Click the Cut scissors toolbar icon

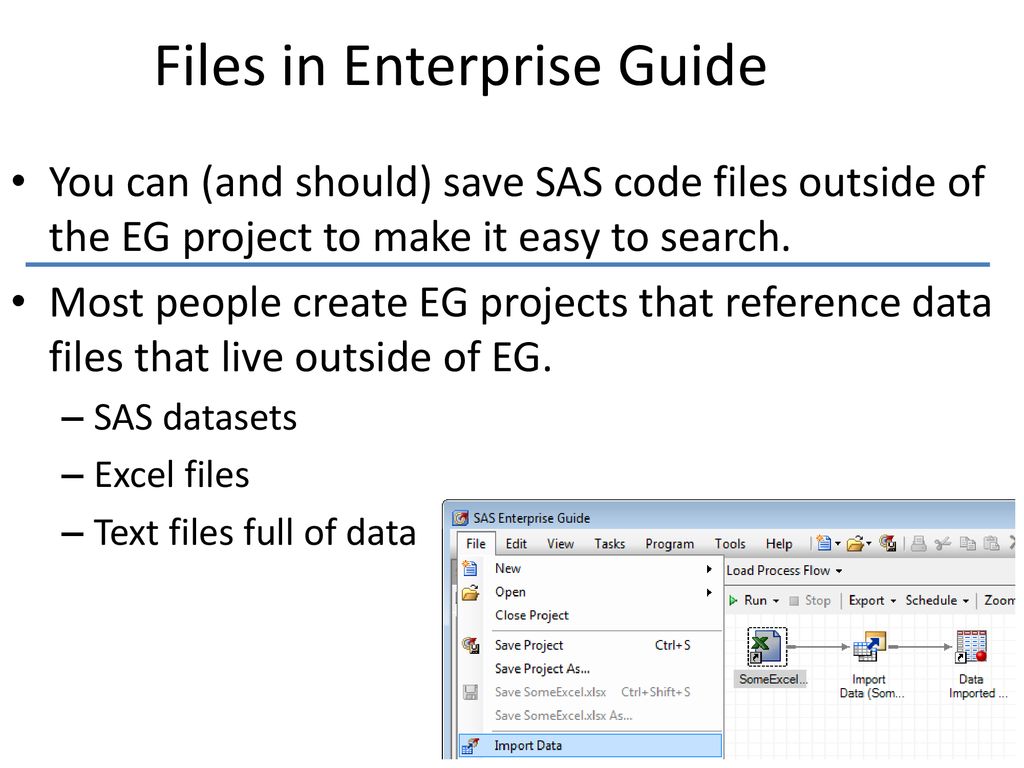point(942,543)
